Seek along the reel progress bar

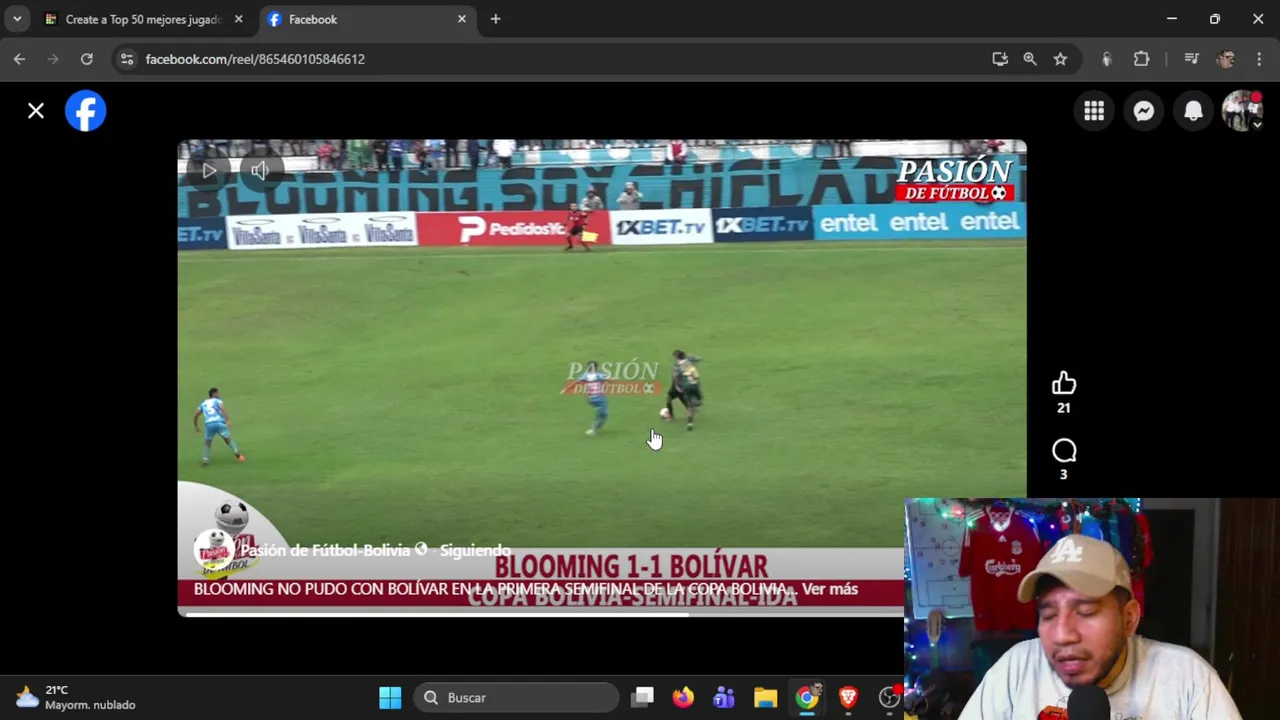[x=541, y=614]
